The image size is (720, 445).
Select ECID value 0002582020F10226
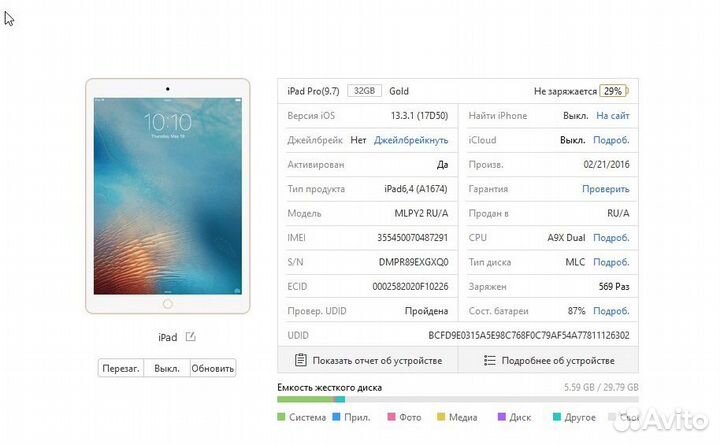(x=410, y=287)
